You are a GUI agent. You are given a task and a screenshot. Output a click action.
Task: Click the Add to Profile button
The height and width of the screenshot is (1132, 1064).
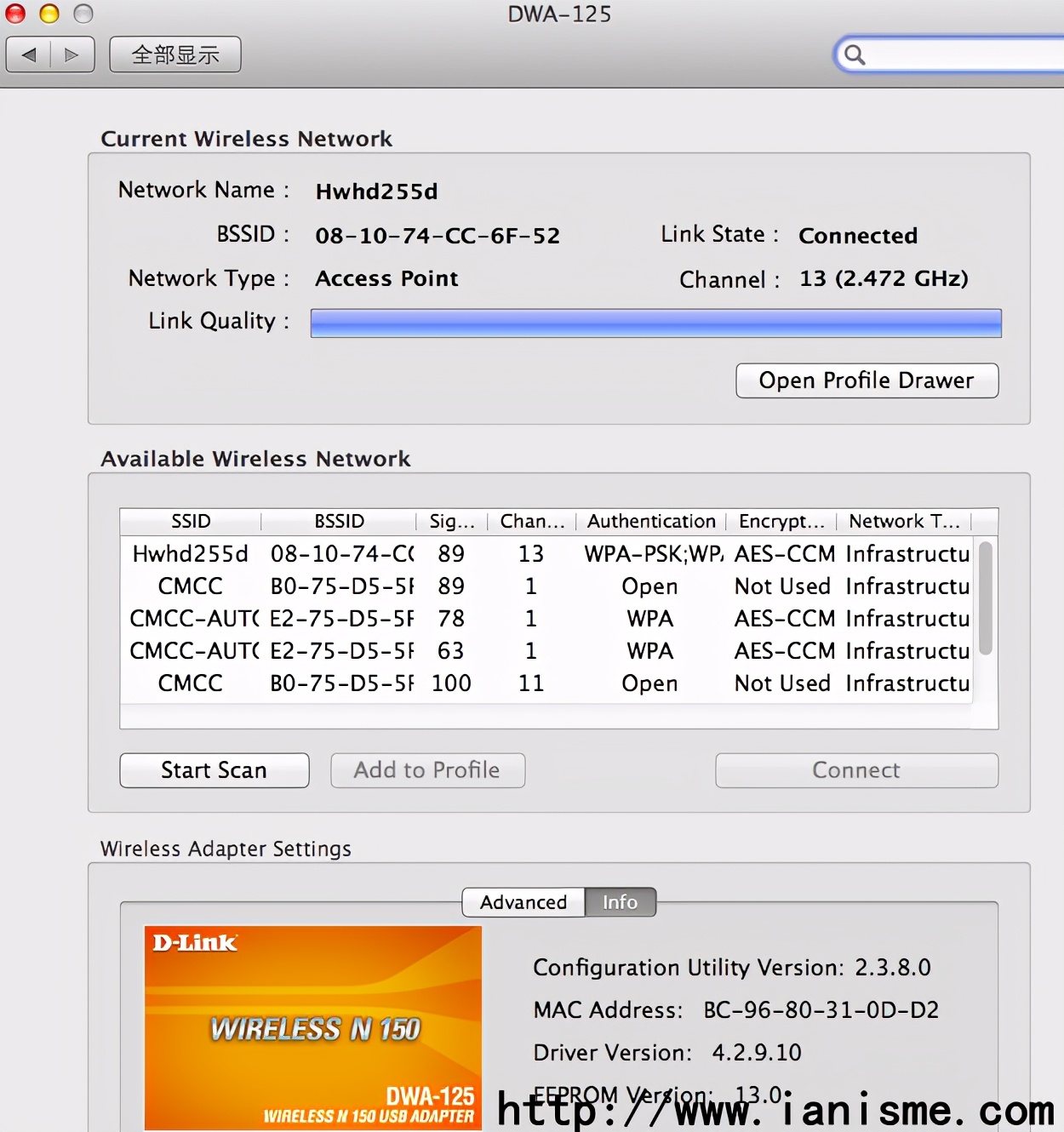[x=427, y=770]
